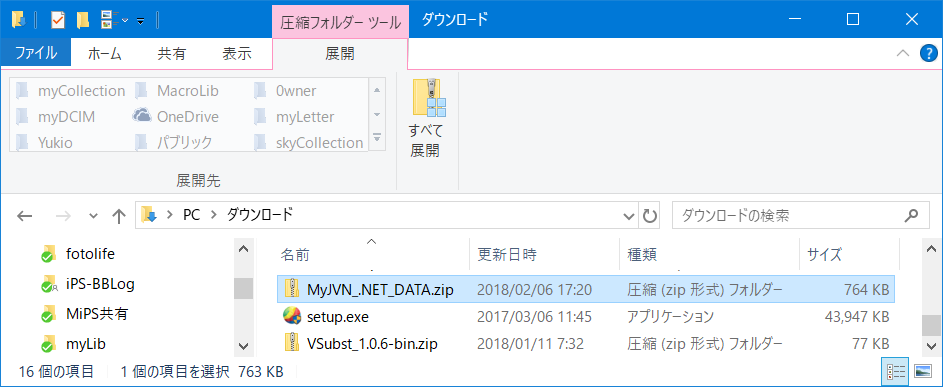Choose 0wner as extraction destination
The height and width of the screenshot is (387, 943).
[286, 91]
